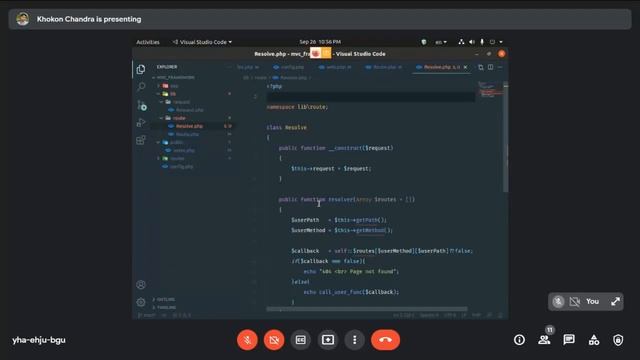Switch to the Route.php editor tab
This screenshot has height=360, width=640.
coord(384,67)
